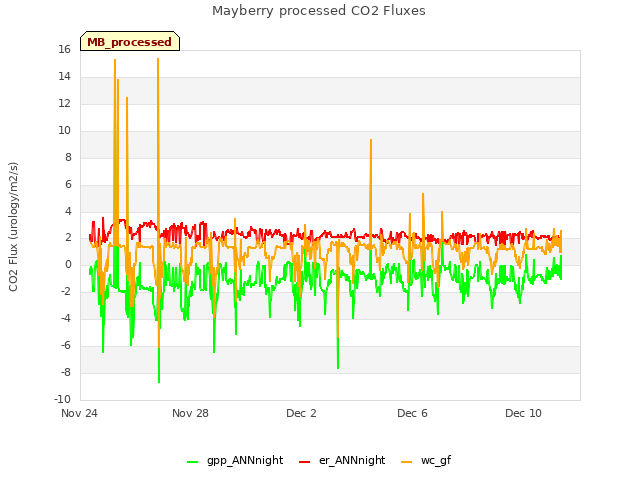Toggle the er_ANNnight legend entry
Viewport: 640px width, 480px height.
(x=342, y=460)
